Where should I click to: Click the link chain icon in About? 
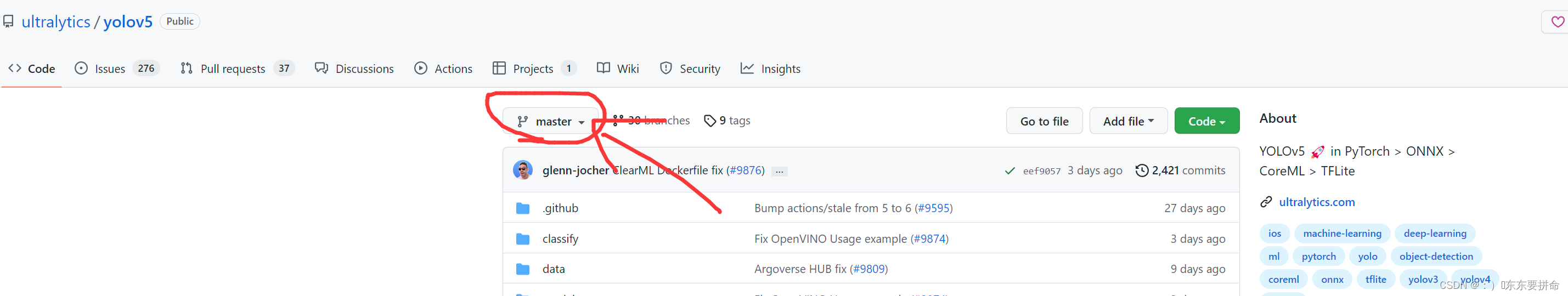tap(1266, 202)
